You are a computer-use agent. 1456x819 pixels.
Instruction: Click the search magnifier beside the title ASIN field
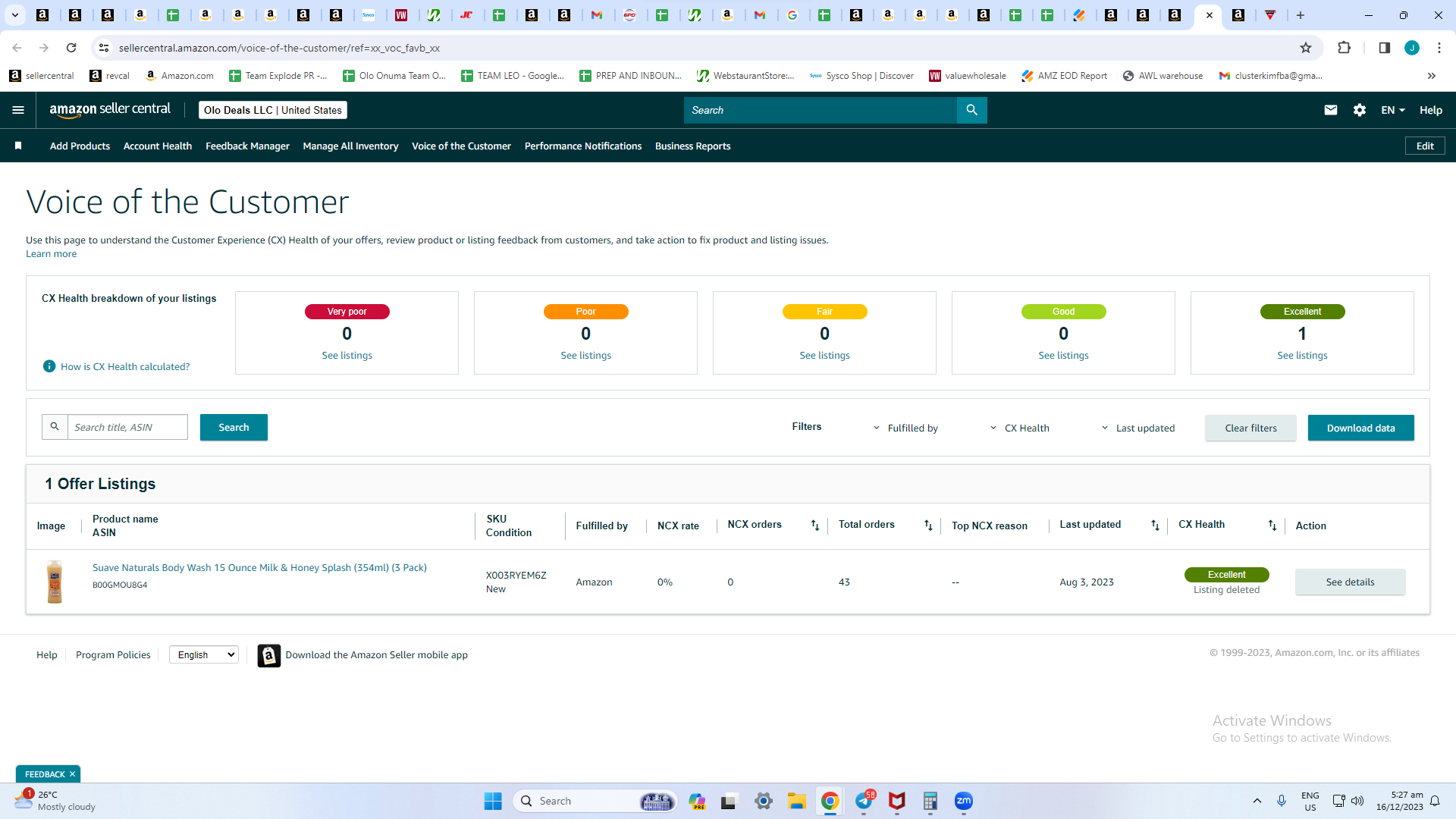pos(55,427)
